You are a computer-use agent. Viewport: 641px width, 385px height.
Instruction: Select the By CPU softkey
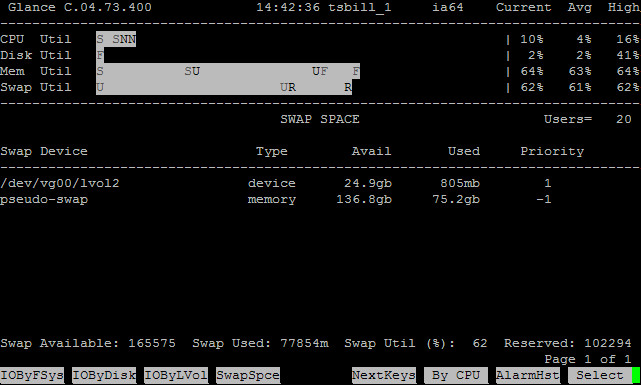[x=456, y=375]
